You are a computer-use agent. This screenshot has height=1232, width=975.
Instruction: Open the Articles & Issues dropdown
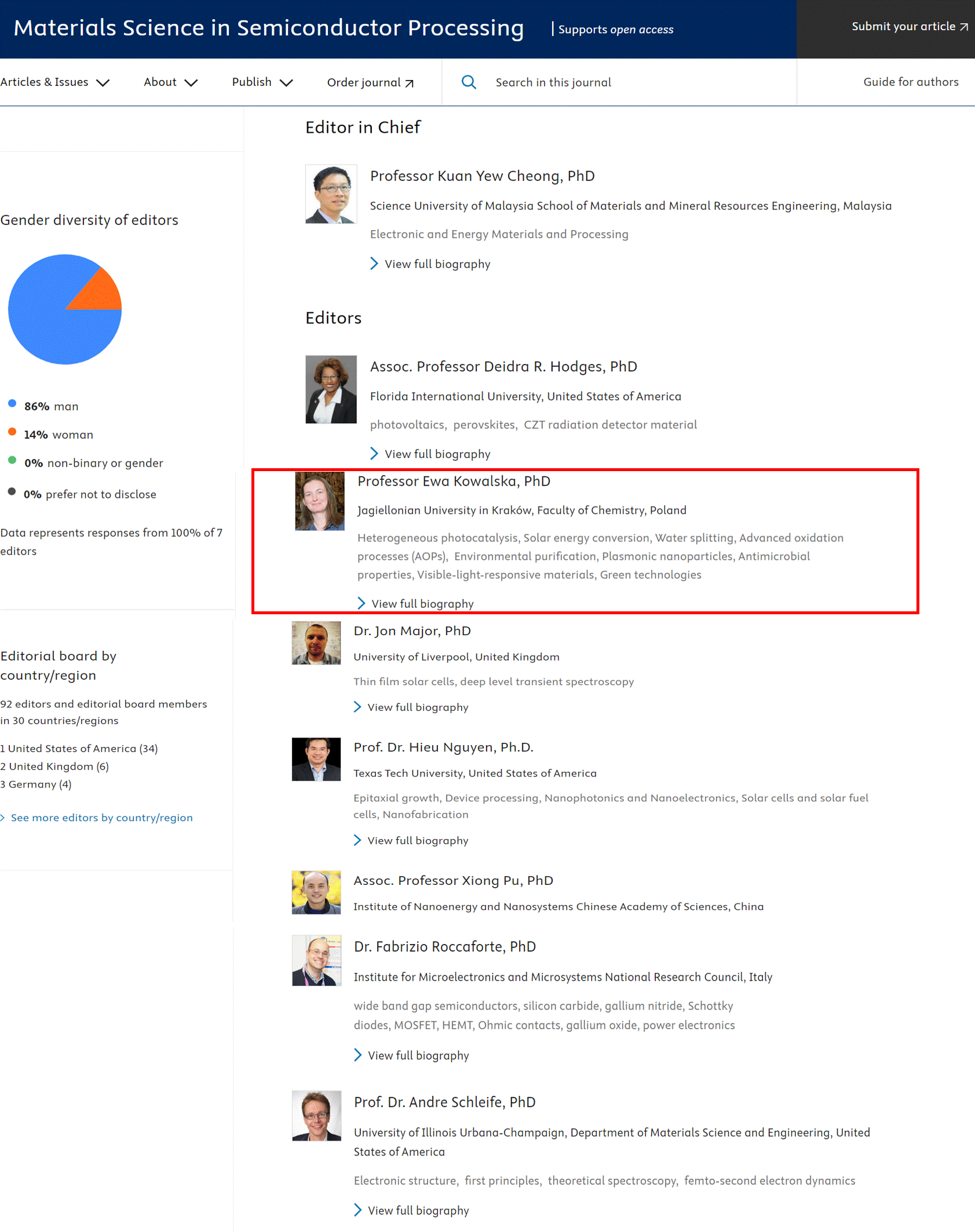55,82
